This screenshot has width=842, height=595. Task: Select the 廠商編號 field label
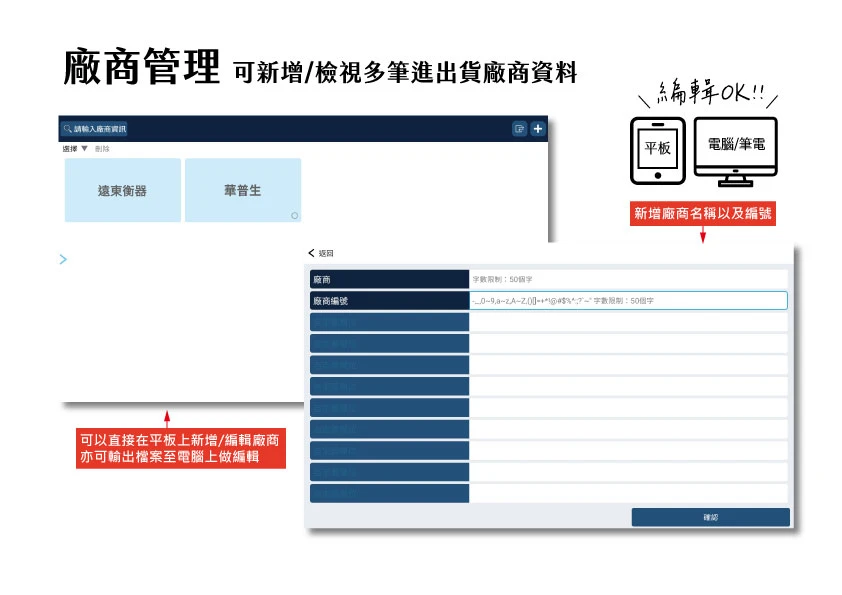[389, 301]
